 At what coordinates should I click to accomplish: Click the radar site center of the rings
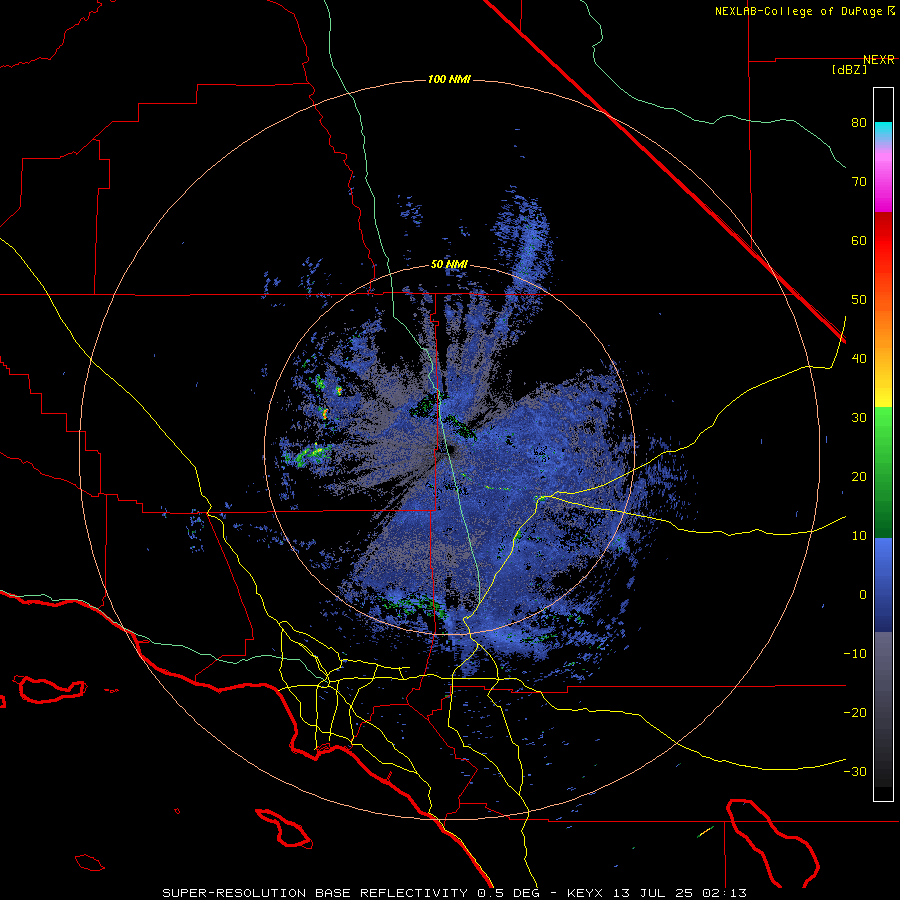pyautogui.click(x=449, y=450)
